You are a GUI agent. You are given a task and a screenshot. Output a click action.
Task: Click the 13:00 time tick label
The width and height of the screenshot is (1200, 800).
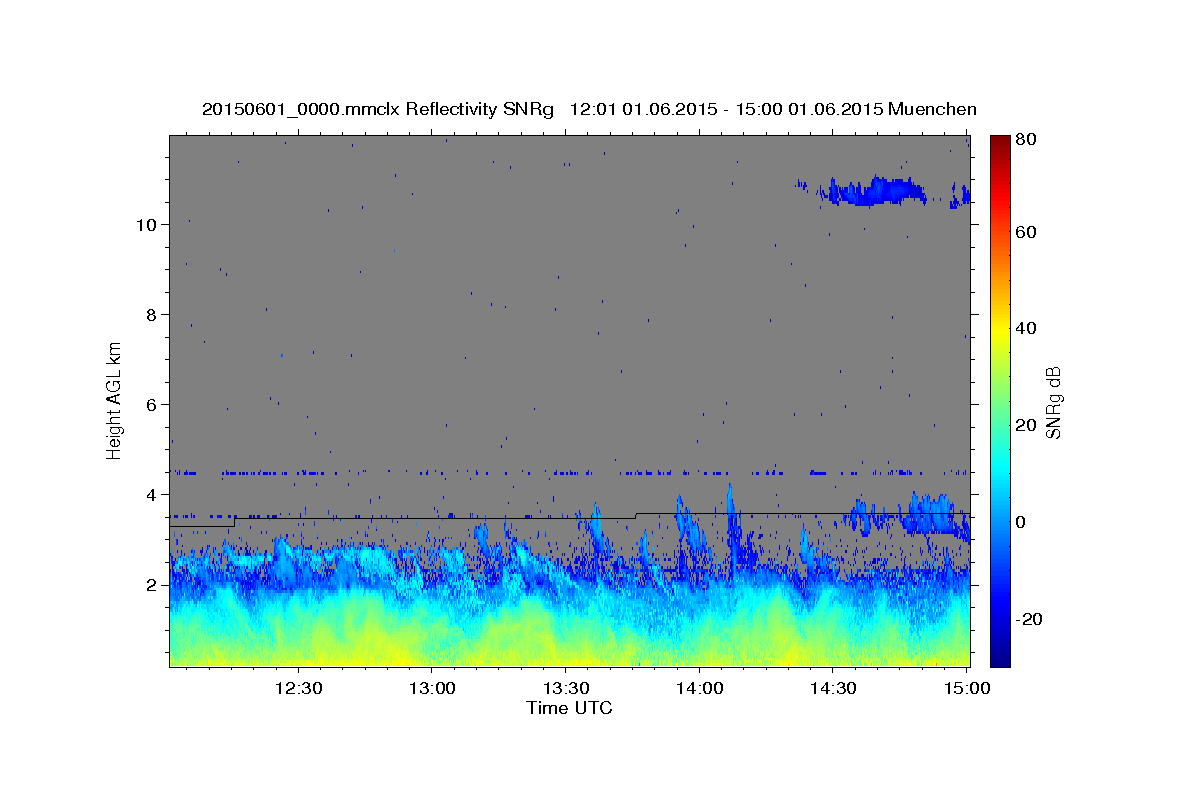432,689
